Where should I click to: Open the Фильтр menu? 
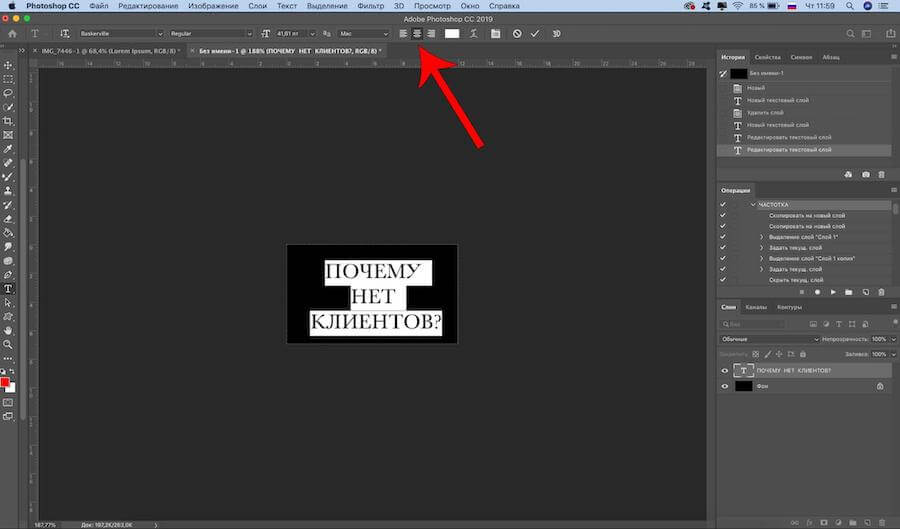pyautogui.click(x=371, y=6)
